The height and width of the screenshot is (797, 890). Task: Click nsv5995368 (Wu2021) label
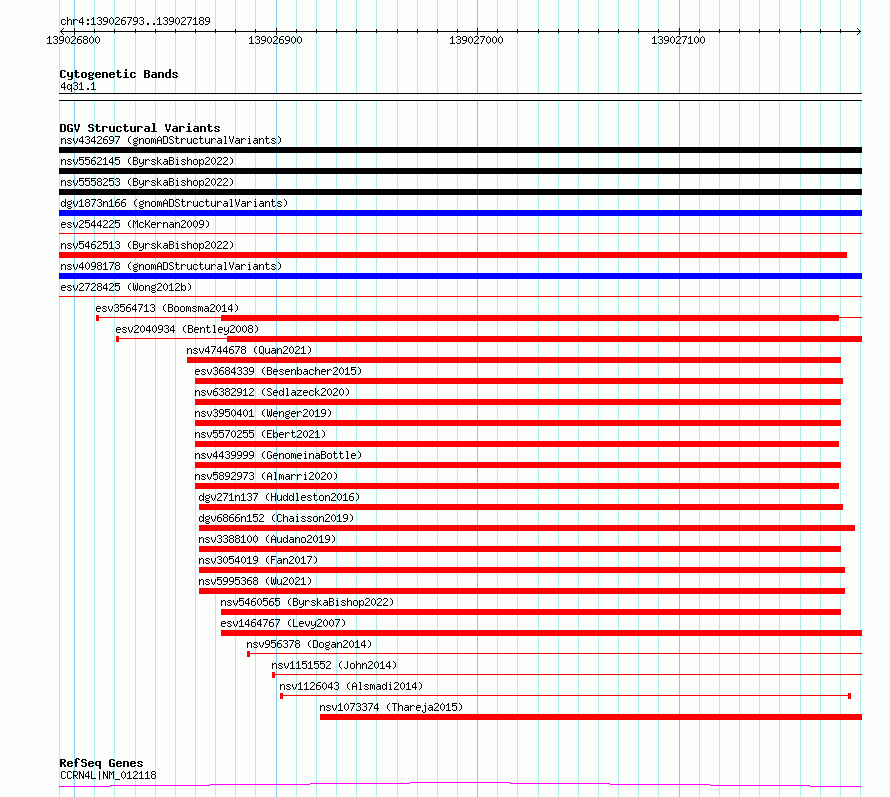click(x=255, y=581)
